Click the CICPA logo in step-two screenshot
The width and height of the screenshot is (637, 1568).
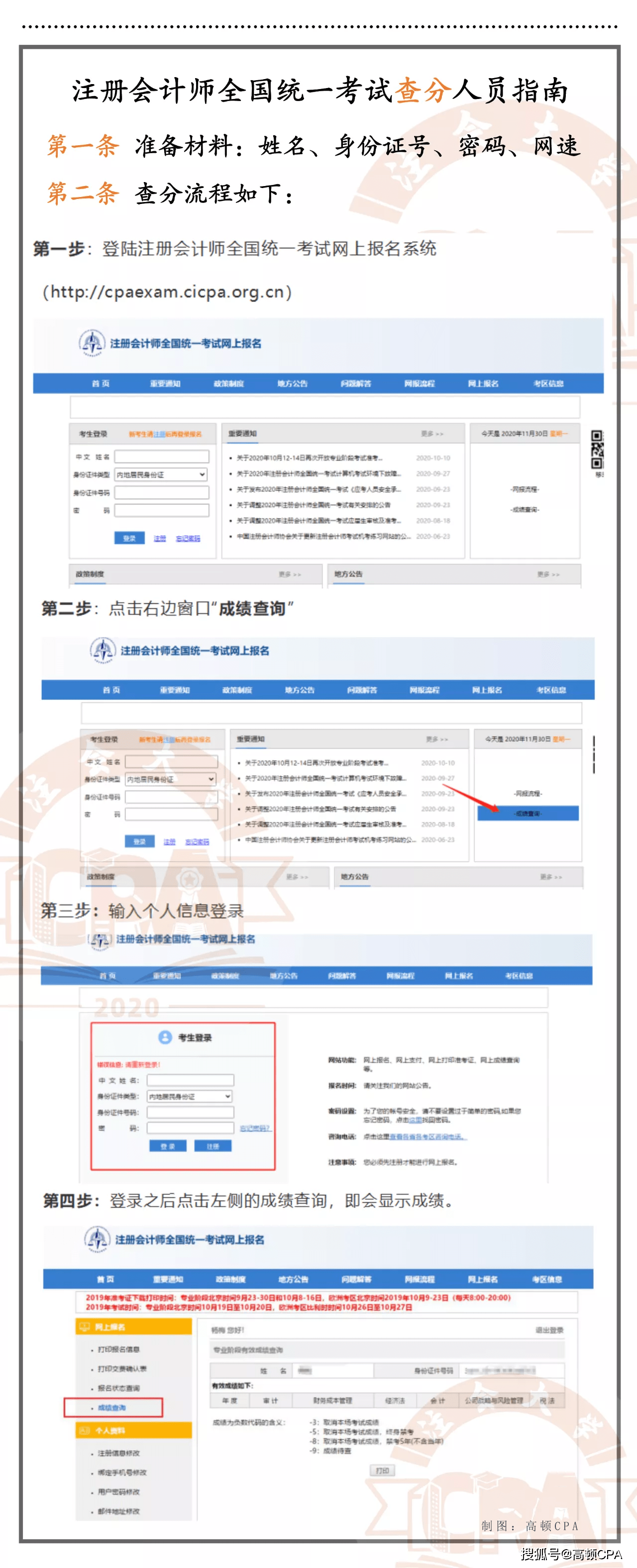(103, 650)
